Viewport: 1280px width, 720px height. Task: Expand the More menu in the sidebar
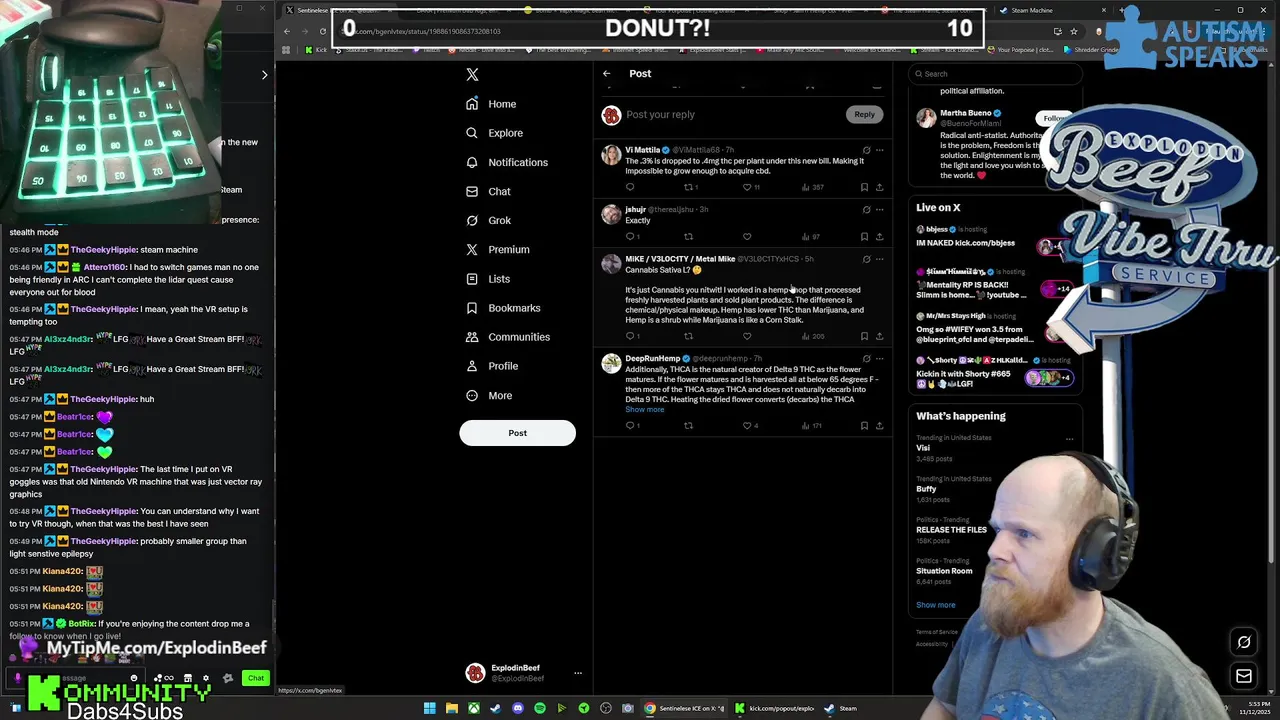point(489,395)
